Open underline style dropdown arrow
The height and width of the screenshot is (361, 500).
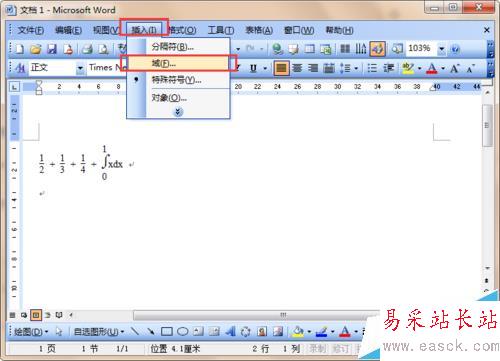click(x=265, y=69)
